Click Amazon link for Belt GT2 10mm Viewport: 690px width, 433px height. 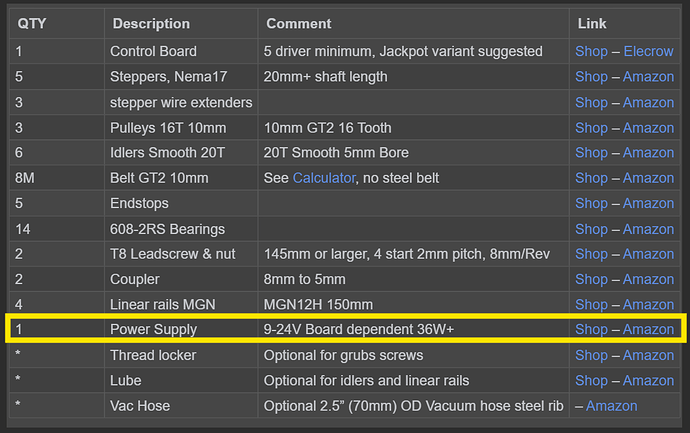point(648,178)
